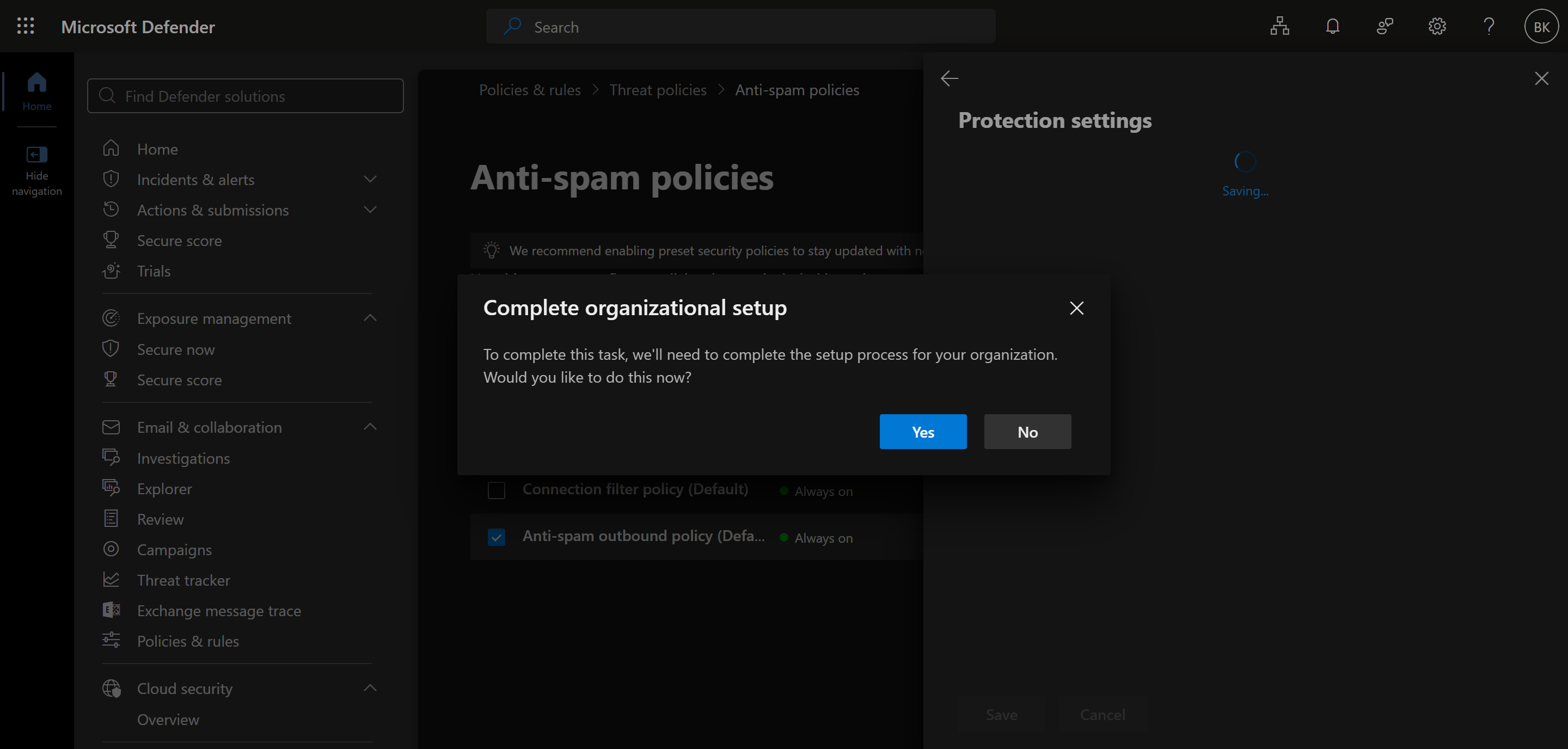Click Cancel in Protection settings panel
The width and height of the screenshot is (1568, 749).
1102,714
